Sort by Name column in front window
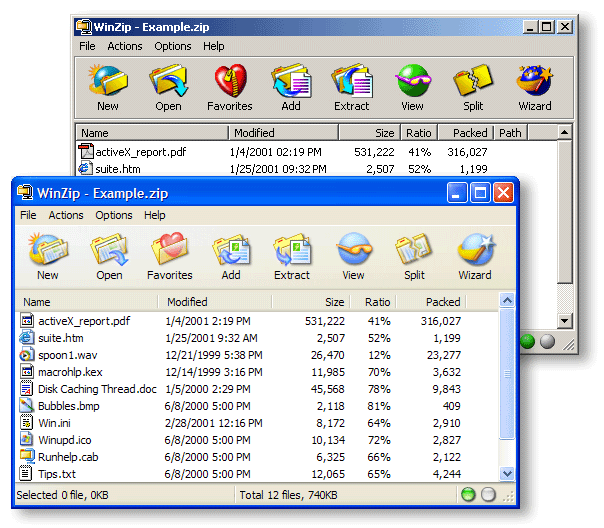The image size is (604, 528). click(x=87, y=302)
